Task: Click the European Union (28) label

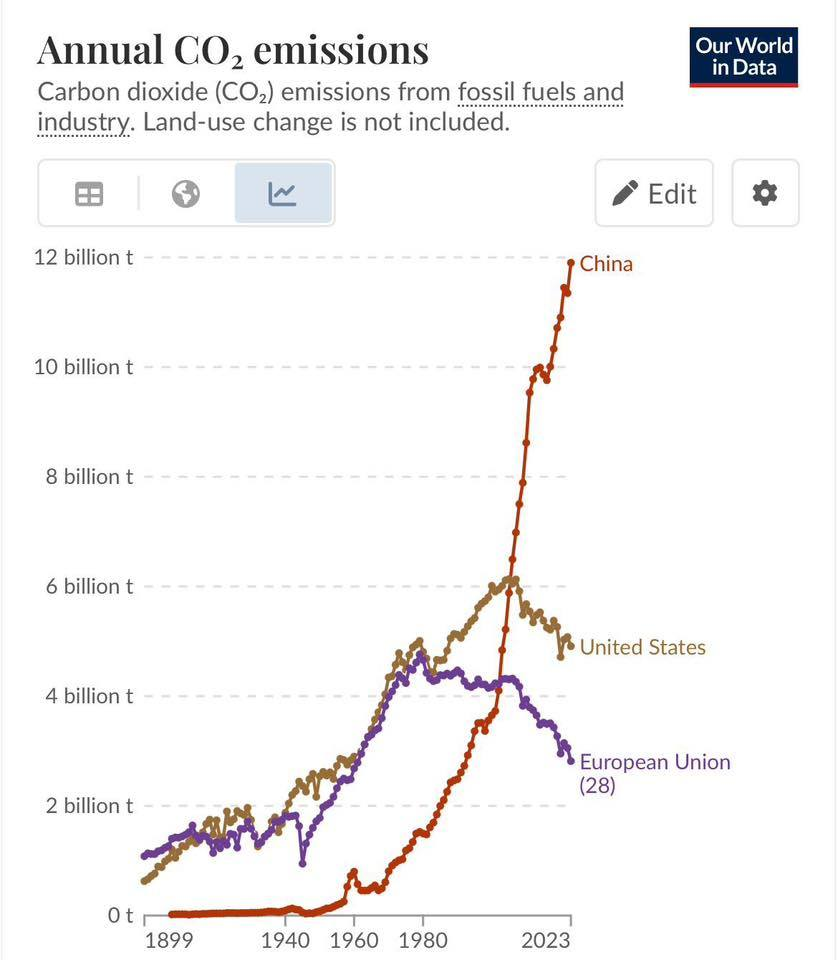Action: 654,773
